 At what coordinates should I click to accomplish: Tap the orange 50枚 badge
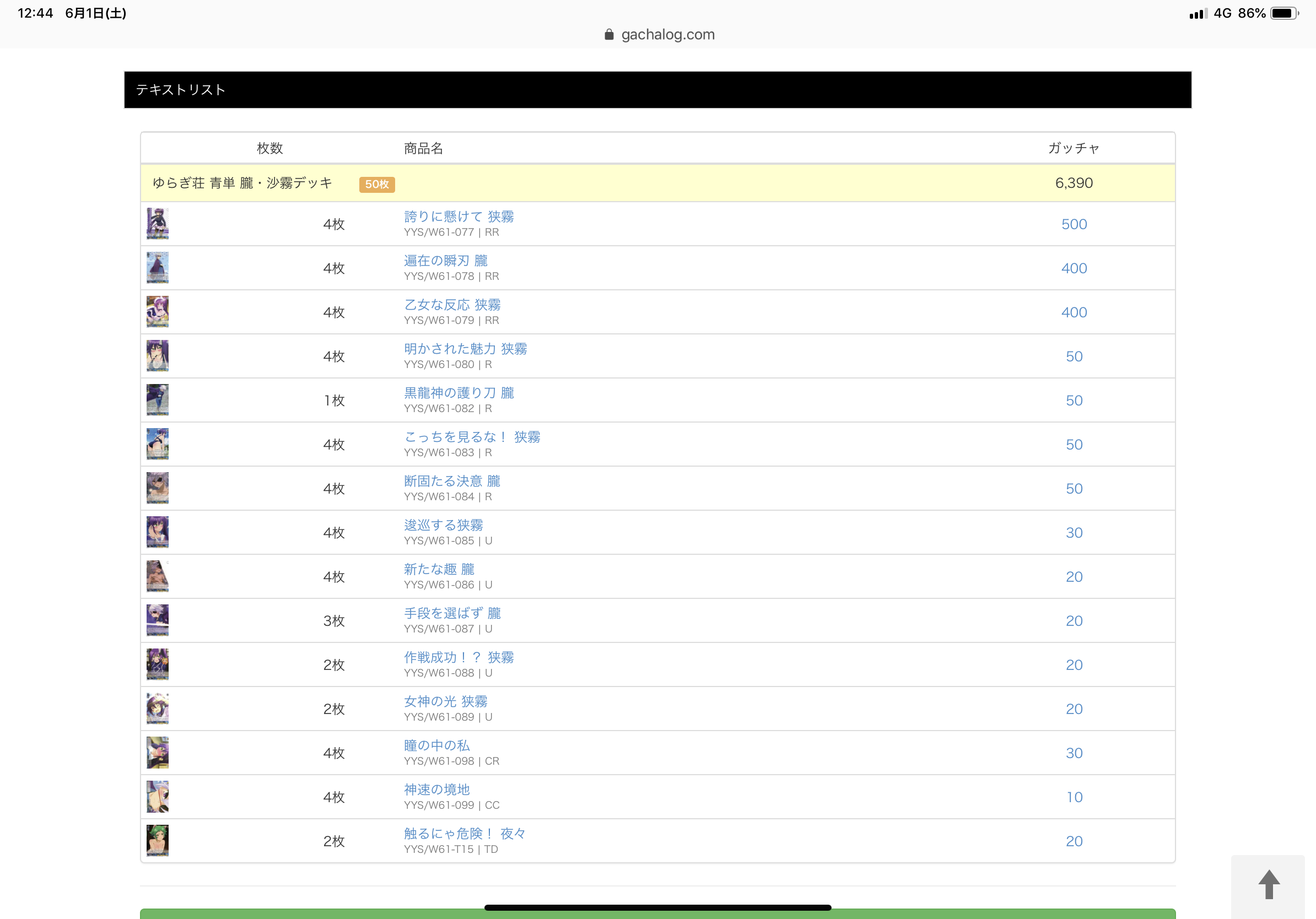[377, 185]
